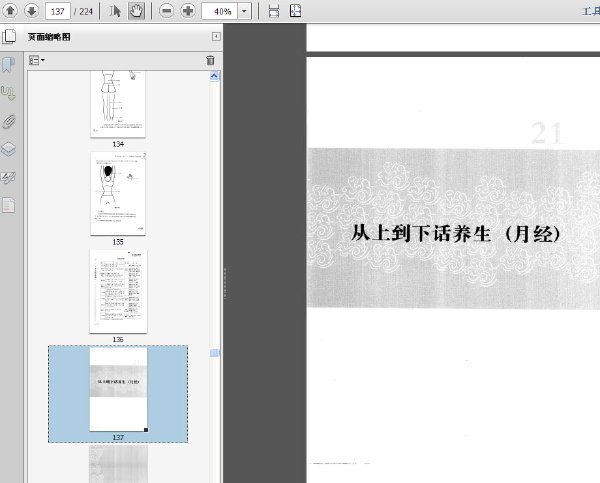Collapse the thumbnails panel arrow
Image resolution: width=600 pixels, height=483 pixels.
click(x=216, y=36)
